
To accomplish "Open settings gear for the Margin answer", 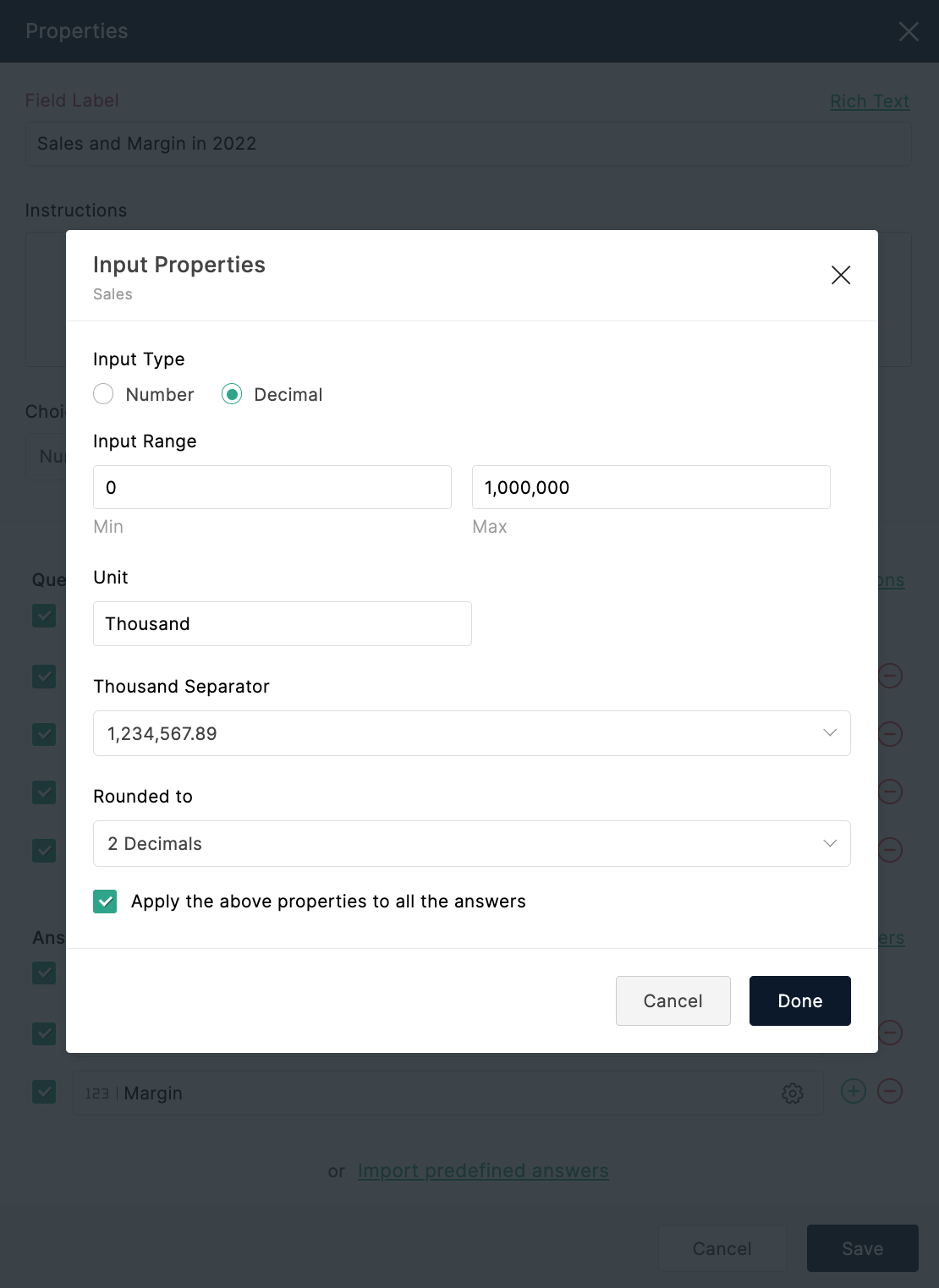I will tap(793, 1093).
